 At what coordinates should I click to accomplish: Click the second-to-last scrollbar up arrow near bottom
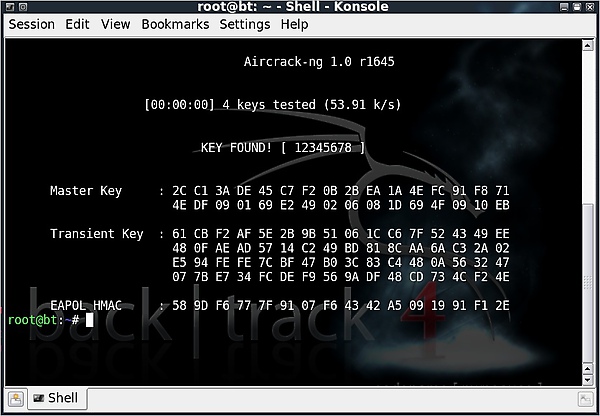click(x=588, y=369)
